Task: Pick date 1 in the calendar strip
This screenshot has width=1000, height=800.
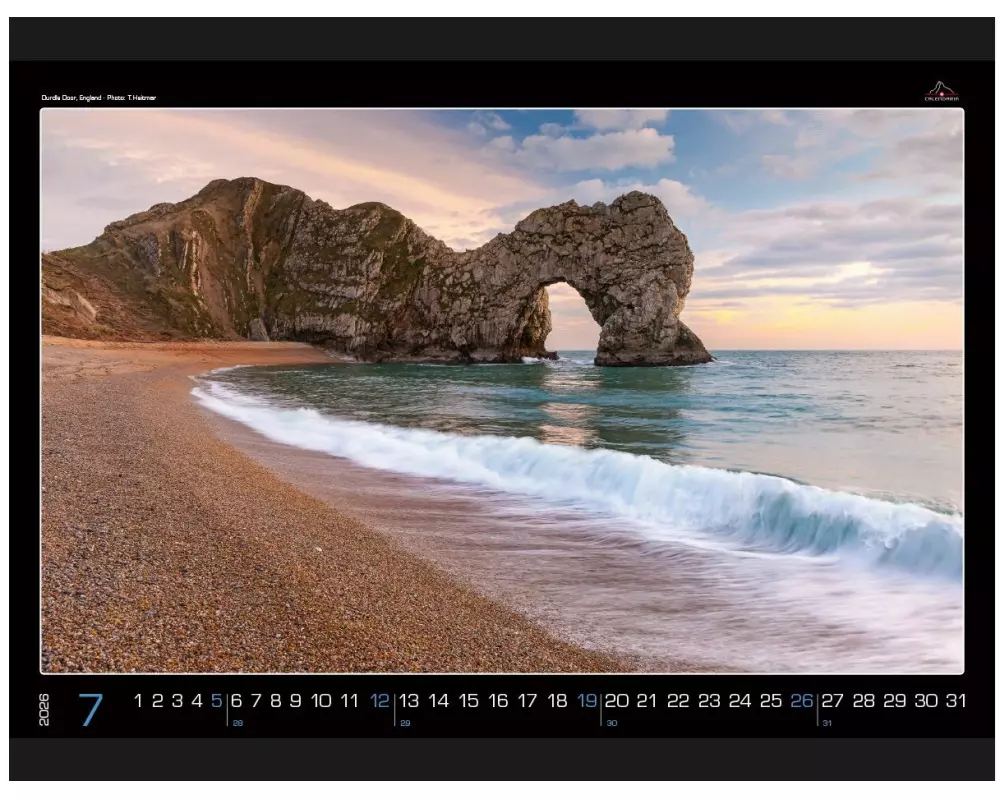Action: (138, 701)
